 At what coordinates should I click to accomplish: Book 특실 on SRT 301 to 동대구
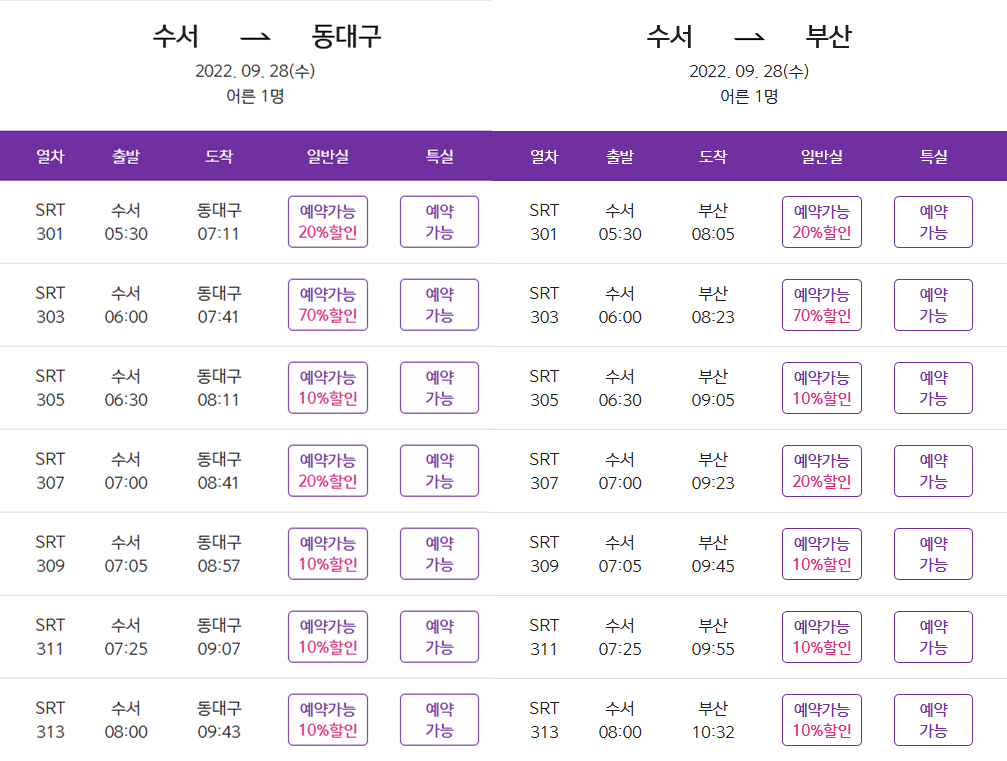coord(438,221)
